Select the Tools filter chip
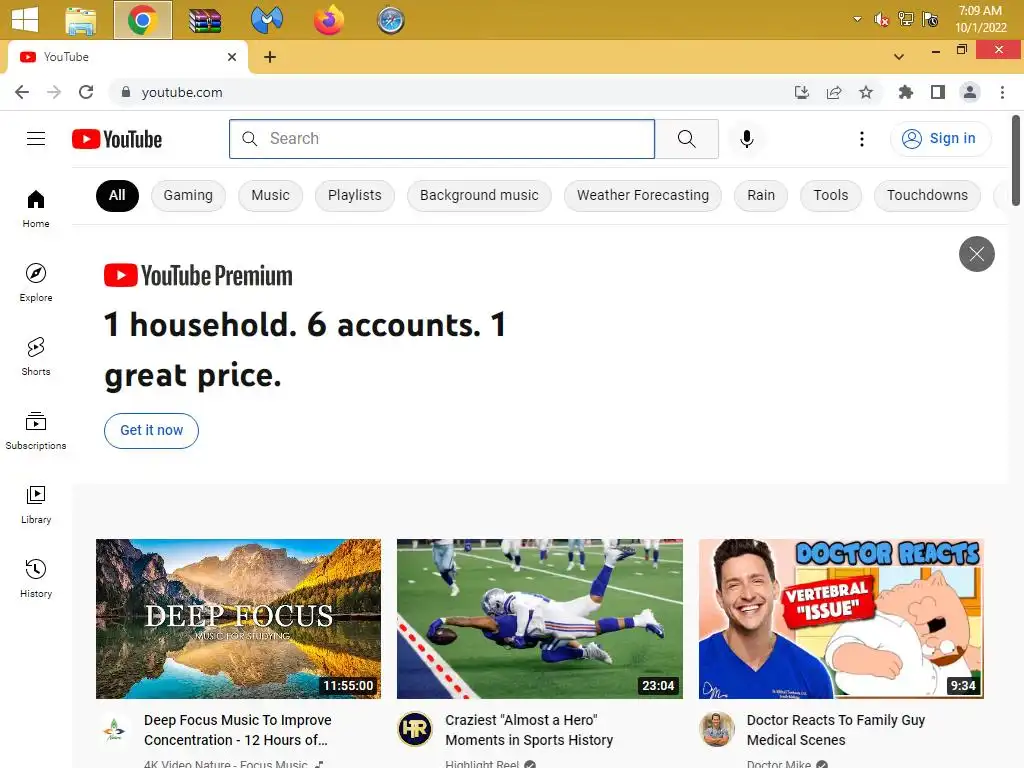This screenshot has height=768, width=1024. tap(831, 195)
